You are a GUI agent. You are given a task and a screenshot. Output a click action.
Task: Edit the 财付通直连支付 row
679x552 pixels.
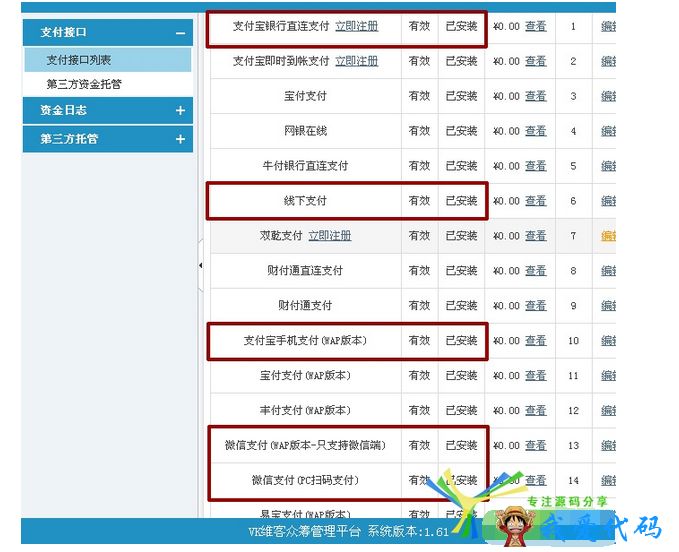608,271
